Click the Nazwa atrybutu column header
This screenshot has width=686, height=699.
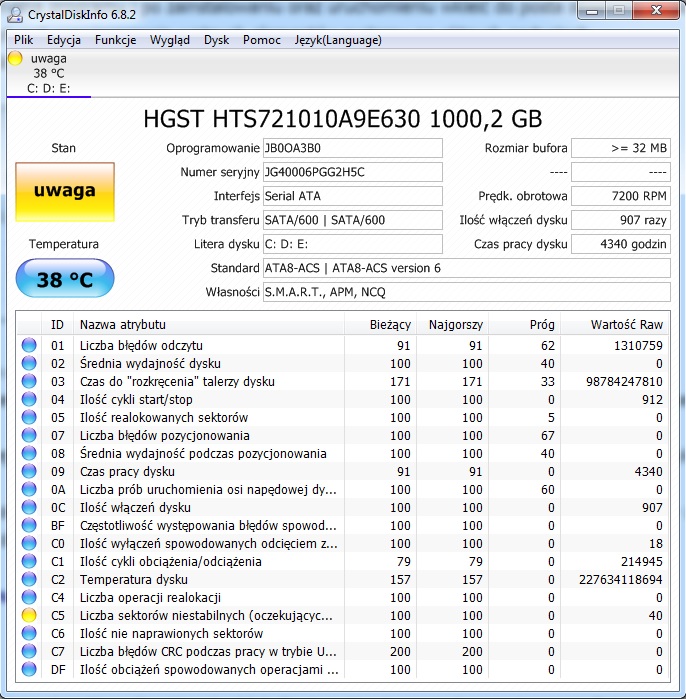(x=209, y=325)
